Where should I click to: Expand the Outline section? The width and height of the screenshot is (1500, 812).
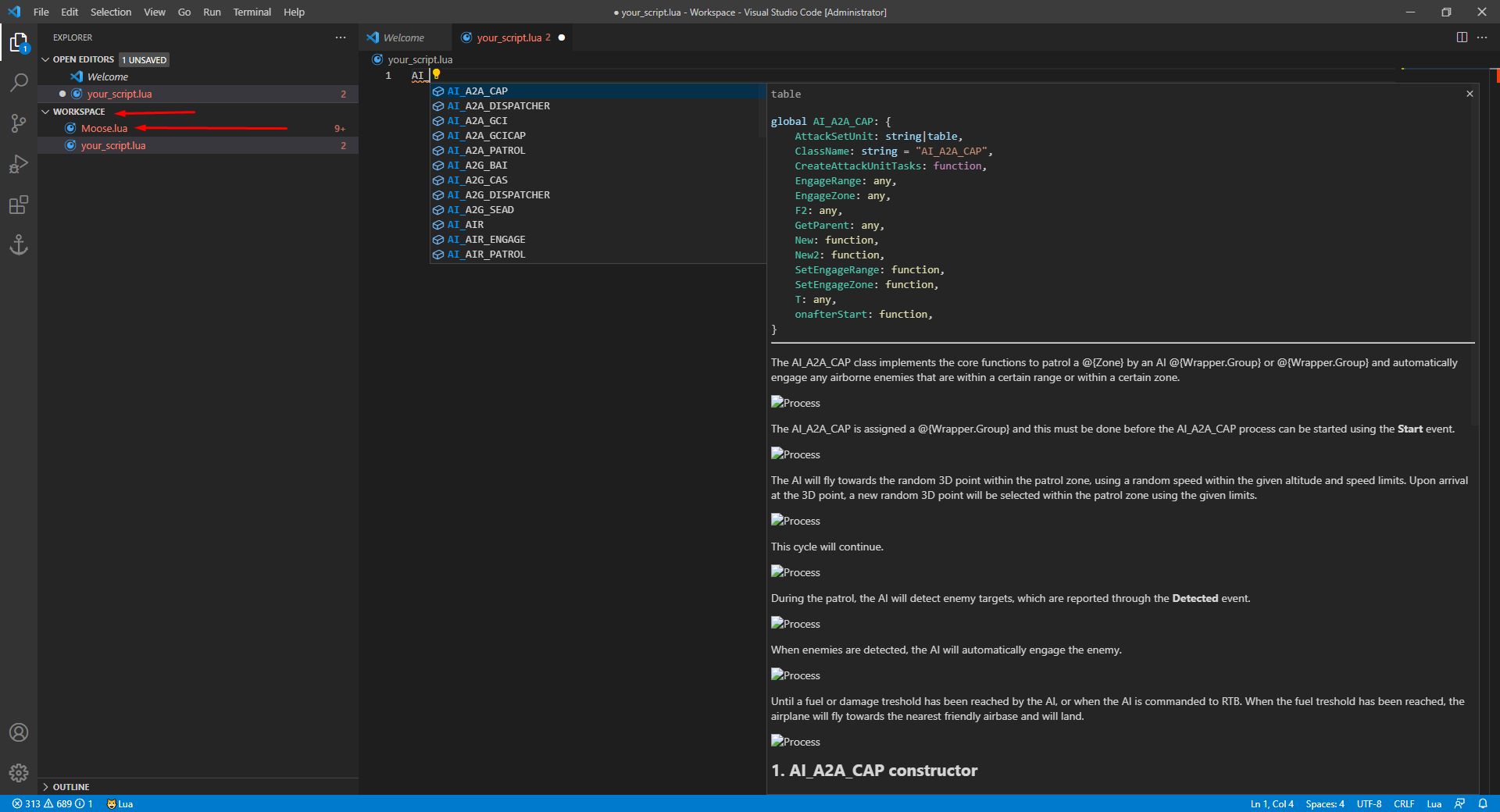[x=66, y=787]
